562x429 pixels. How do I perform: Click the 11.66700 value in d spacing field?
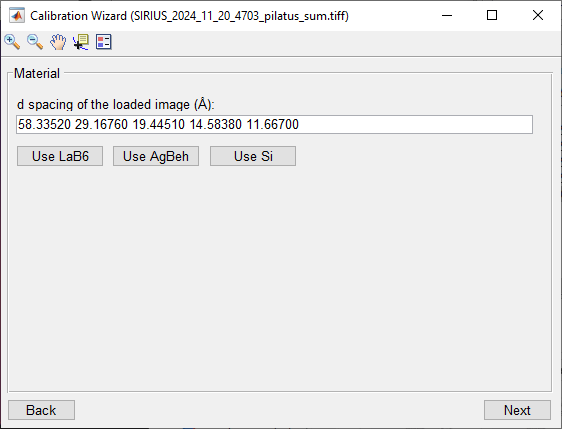pyautogui.click(x=273, y=125)
